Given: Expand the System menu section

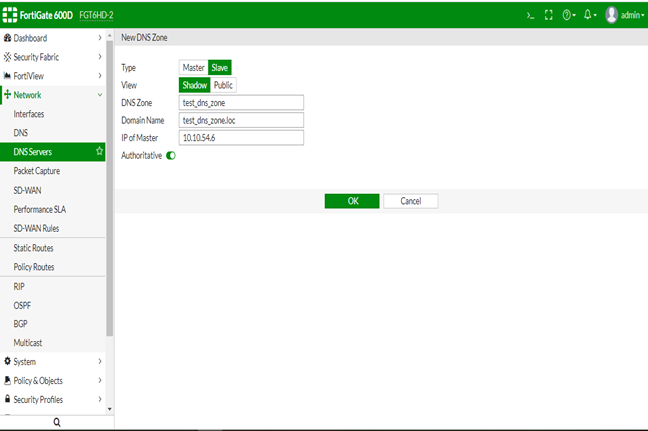Looking at the screenshot, I should tap(52, 361).
